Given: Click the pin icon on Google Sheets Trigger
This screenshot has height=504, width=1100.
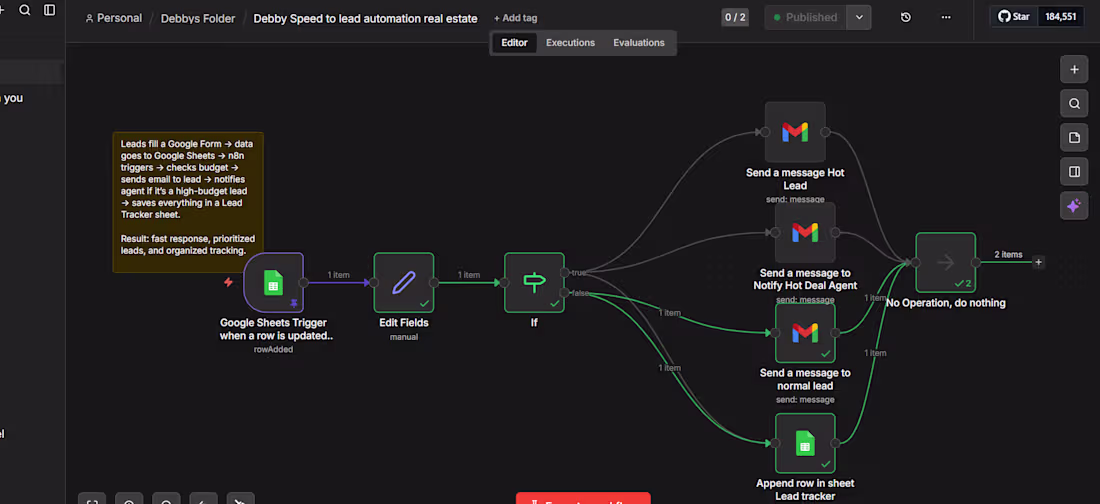Looking at the screenshot, I should click(293, 303).
